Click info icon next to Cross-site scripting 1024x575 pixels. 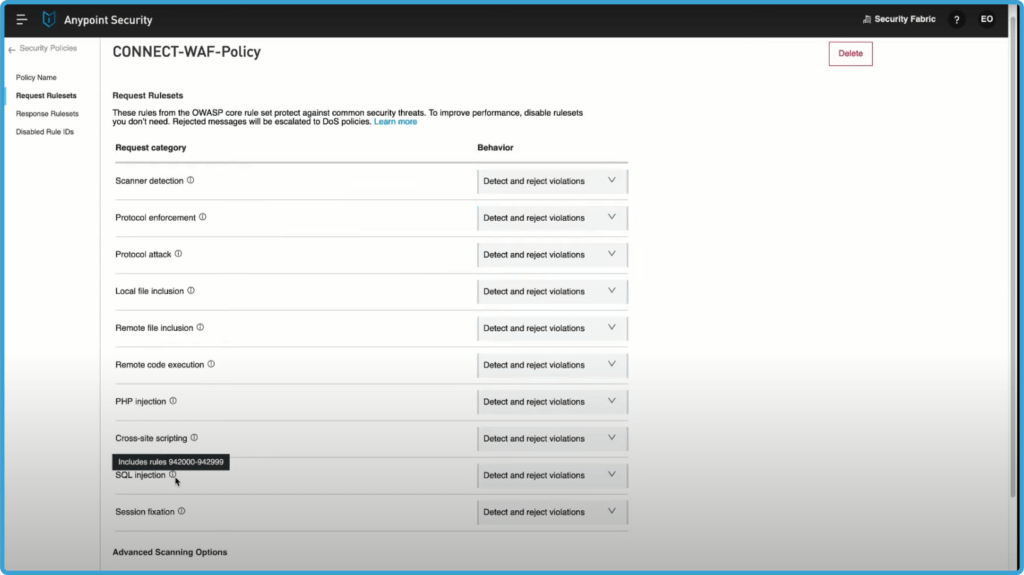pyautogui.click(x=194, y=438)
